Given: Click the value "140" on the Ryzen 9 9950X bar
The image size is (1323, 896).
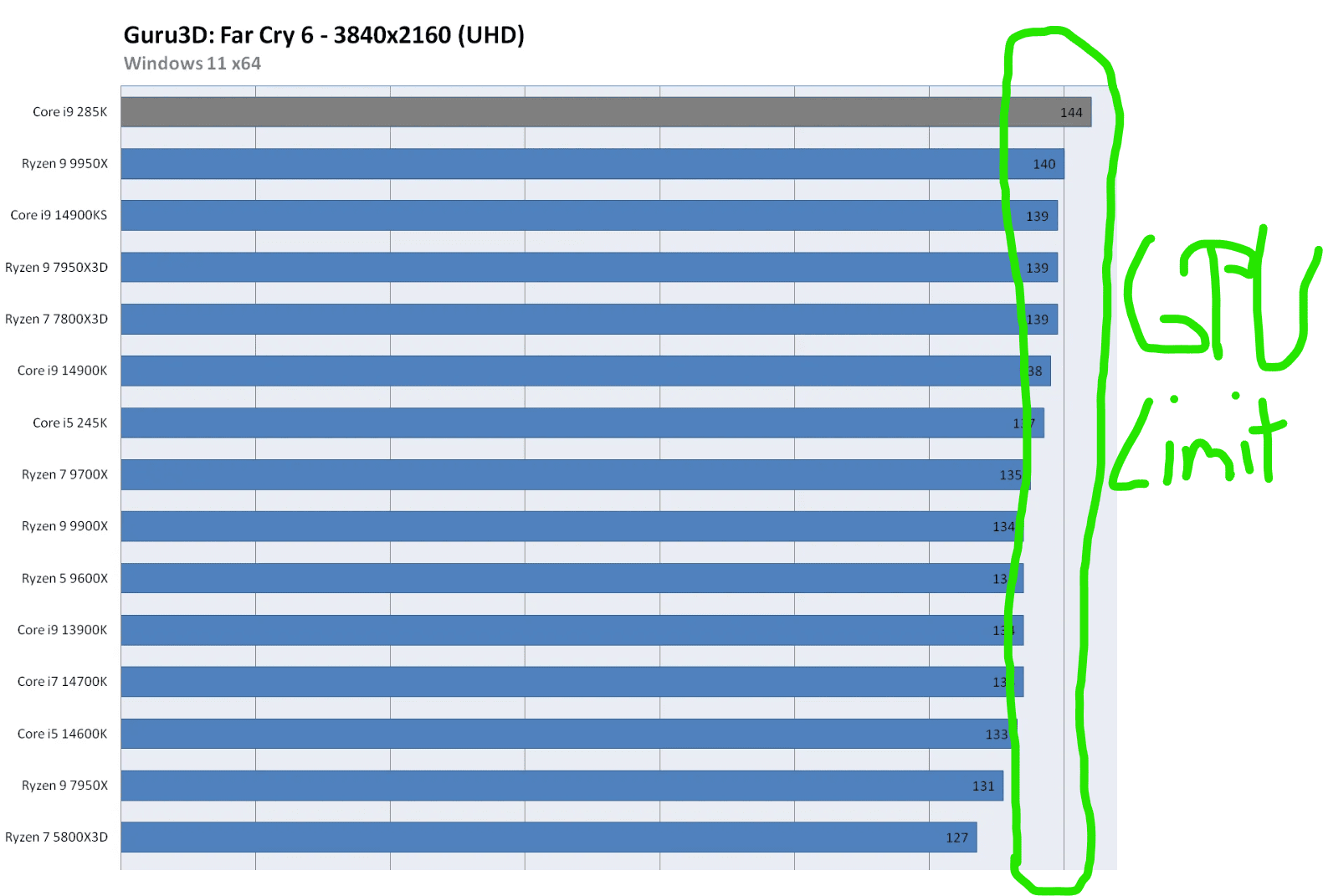Looking at the screenshot, I should tap(1044, 165).
